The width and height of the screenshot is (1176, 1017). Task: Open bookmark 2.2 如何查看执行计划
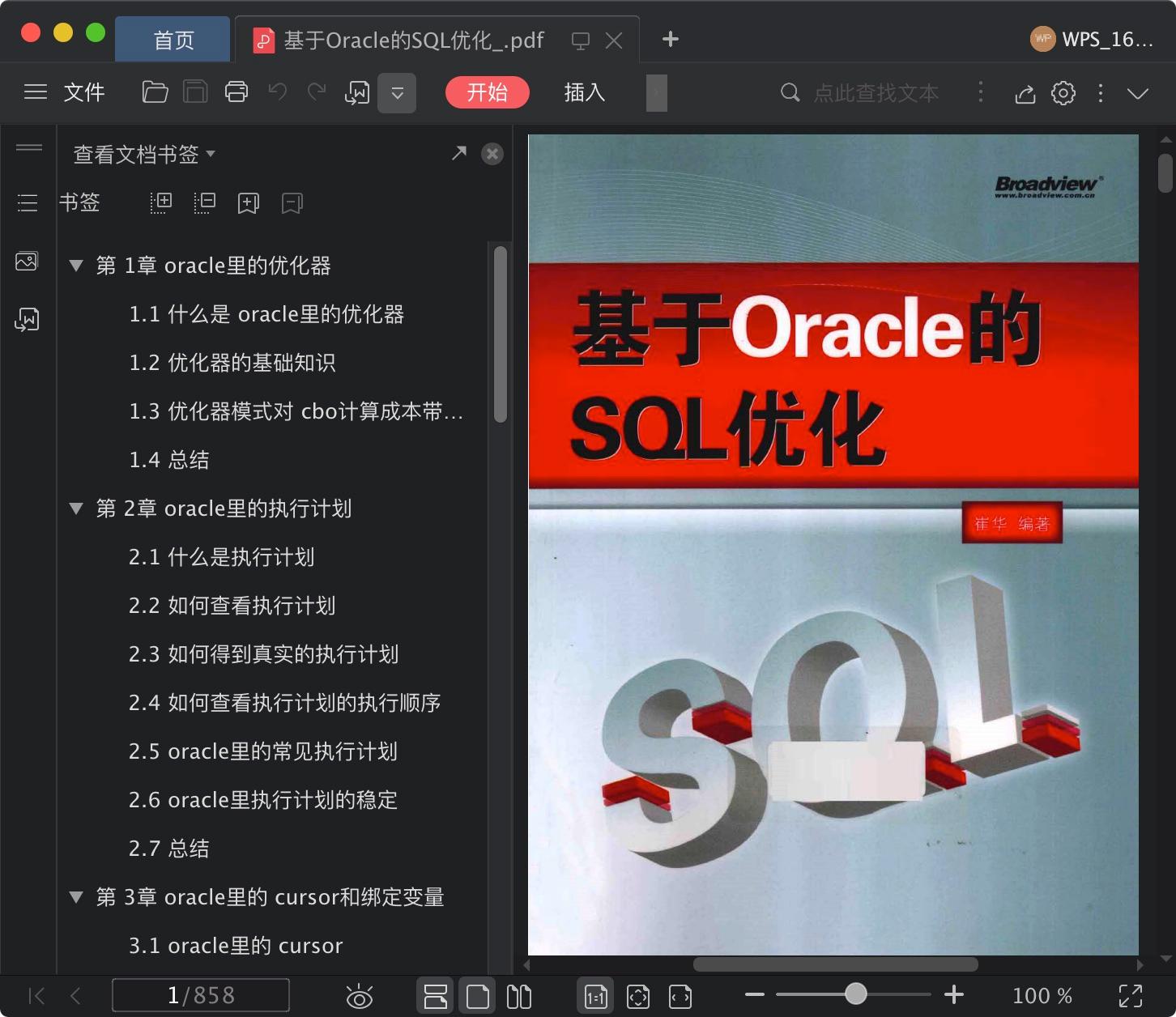[x=232, y=606]
